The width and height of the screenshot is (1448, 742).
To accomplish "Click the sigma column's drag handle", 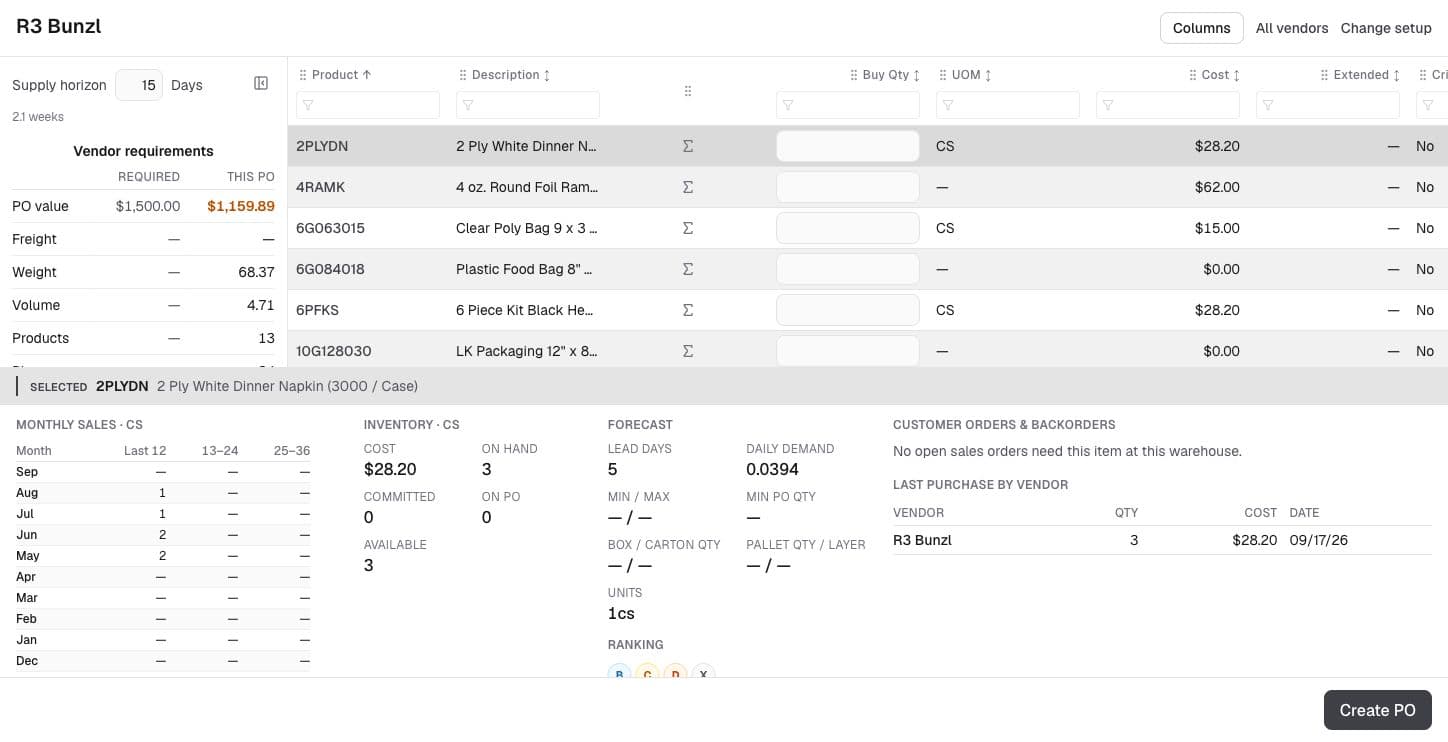I will click(x=687, y=91).
